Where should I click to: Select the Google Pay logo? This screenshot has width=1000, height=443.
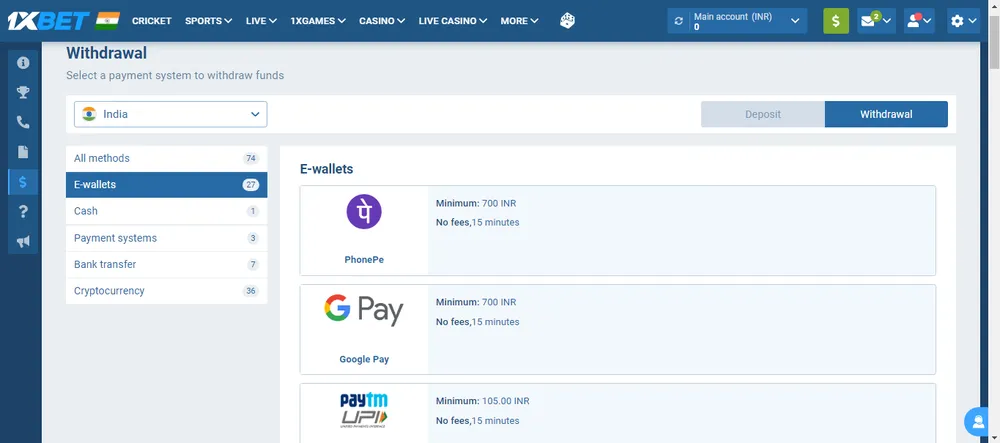[364, 310]
